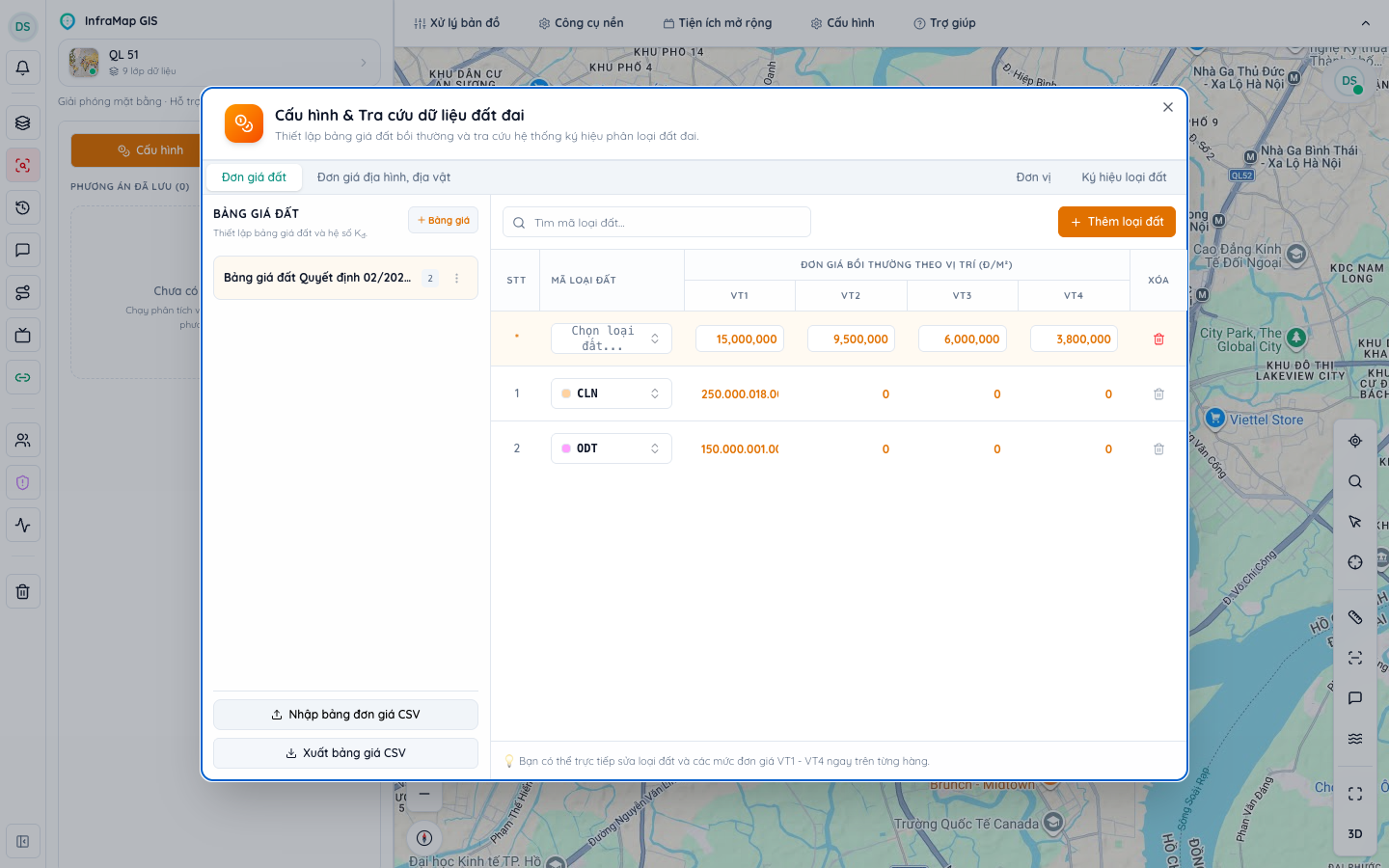This screenshot has height=868, width=1389.
Task: Click the VT1 field showing 15,000,000
Action: coord(740,339)
